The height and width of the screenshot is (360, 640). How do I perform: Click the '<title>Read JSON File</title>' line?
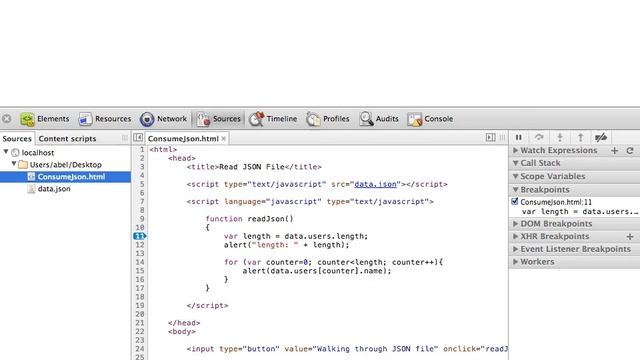click(x=254, y=167)
